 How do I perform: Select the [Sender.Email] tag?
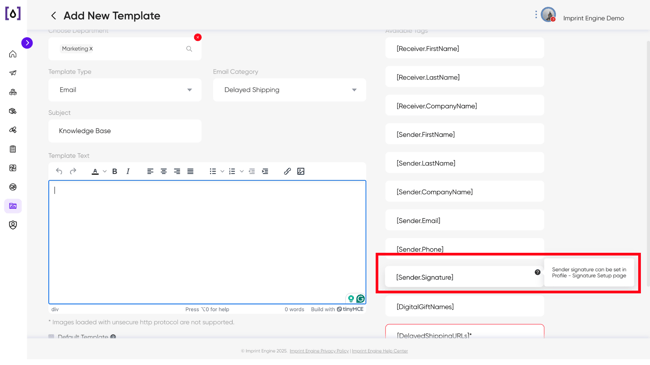464,221
